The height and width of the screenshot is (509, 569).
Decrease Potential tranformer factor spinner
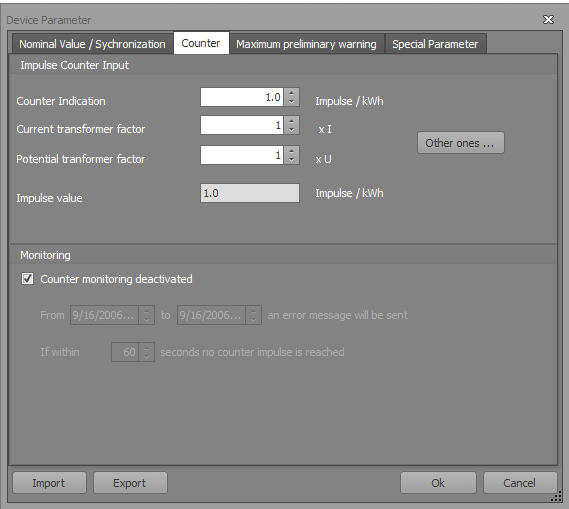pos(291,160)
